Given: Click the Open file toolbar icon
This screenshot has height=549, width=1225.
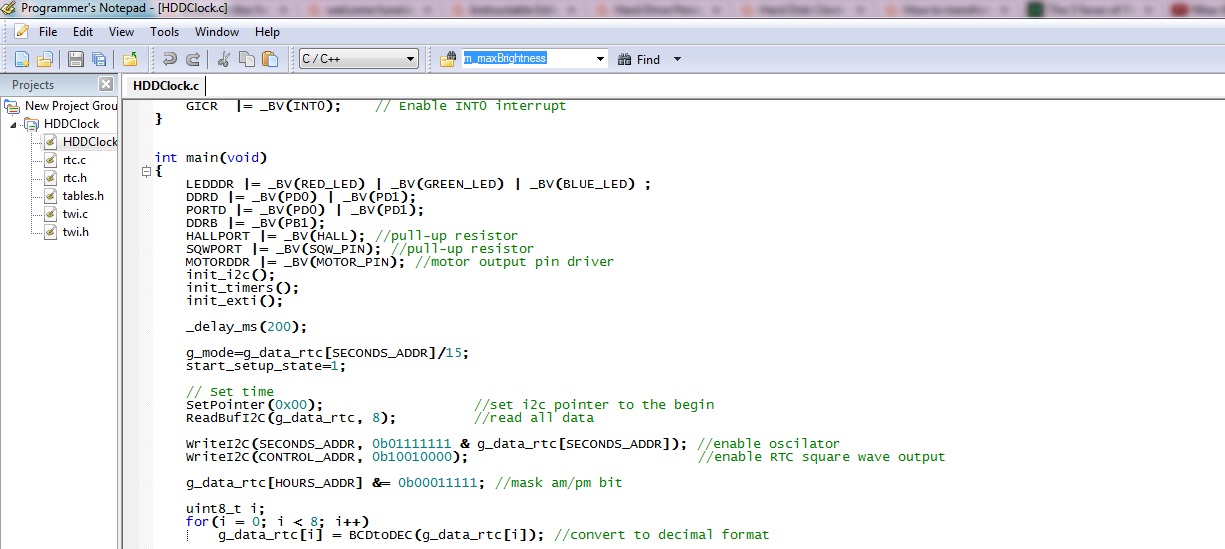Looking at the screenshot, I should (x=44, y=59).
